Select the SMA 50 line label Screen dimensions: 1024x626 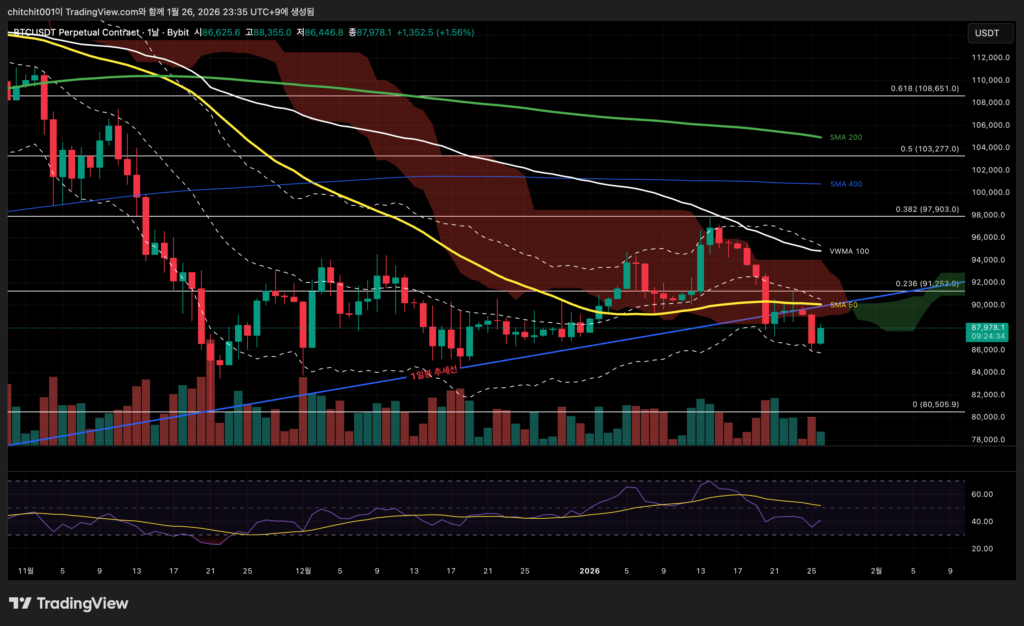[x=845, y=304]
